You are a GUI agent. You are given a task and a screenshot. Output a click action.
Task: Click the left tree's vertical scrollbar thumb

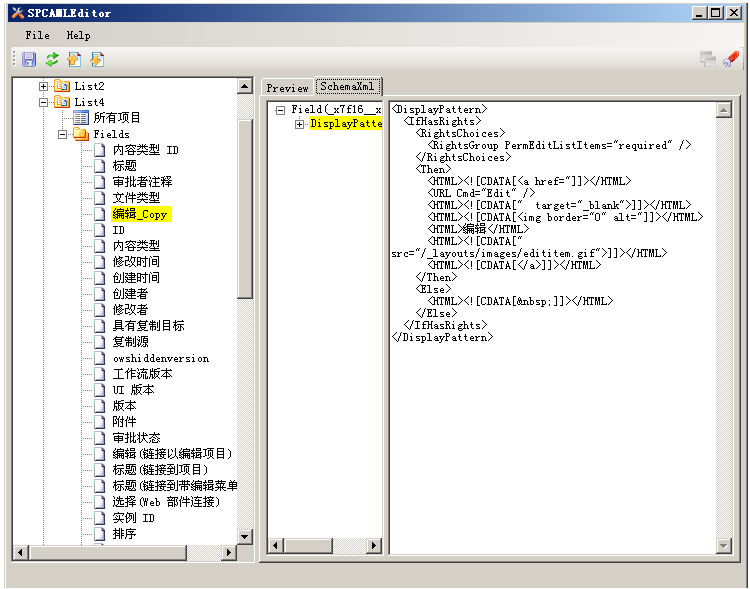[244, 209]
